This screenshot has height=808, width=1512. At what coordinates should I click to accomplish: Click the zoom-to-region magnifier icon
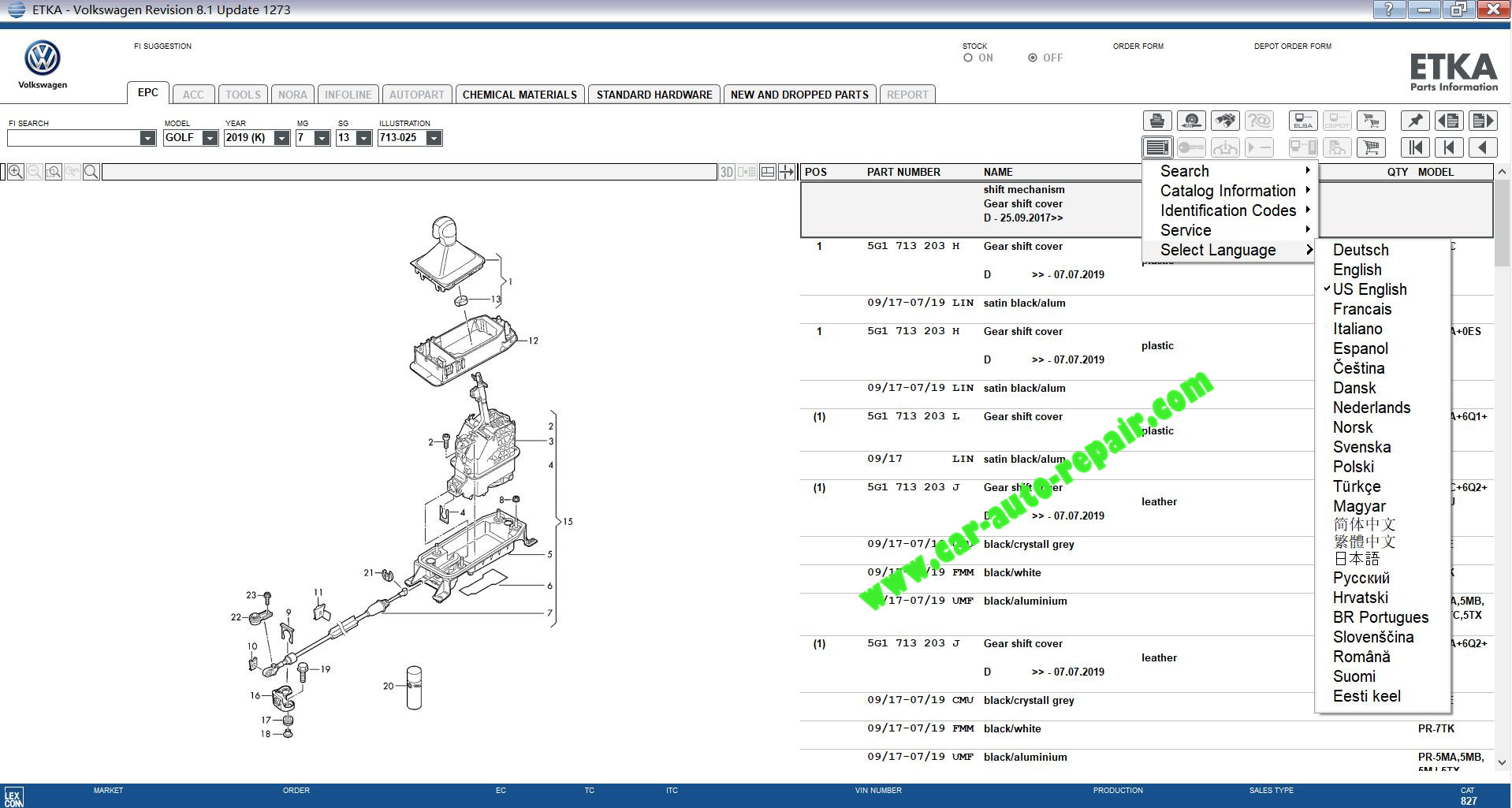tap(54, 172)
